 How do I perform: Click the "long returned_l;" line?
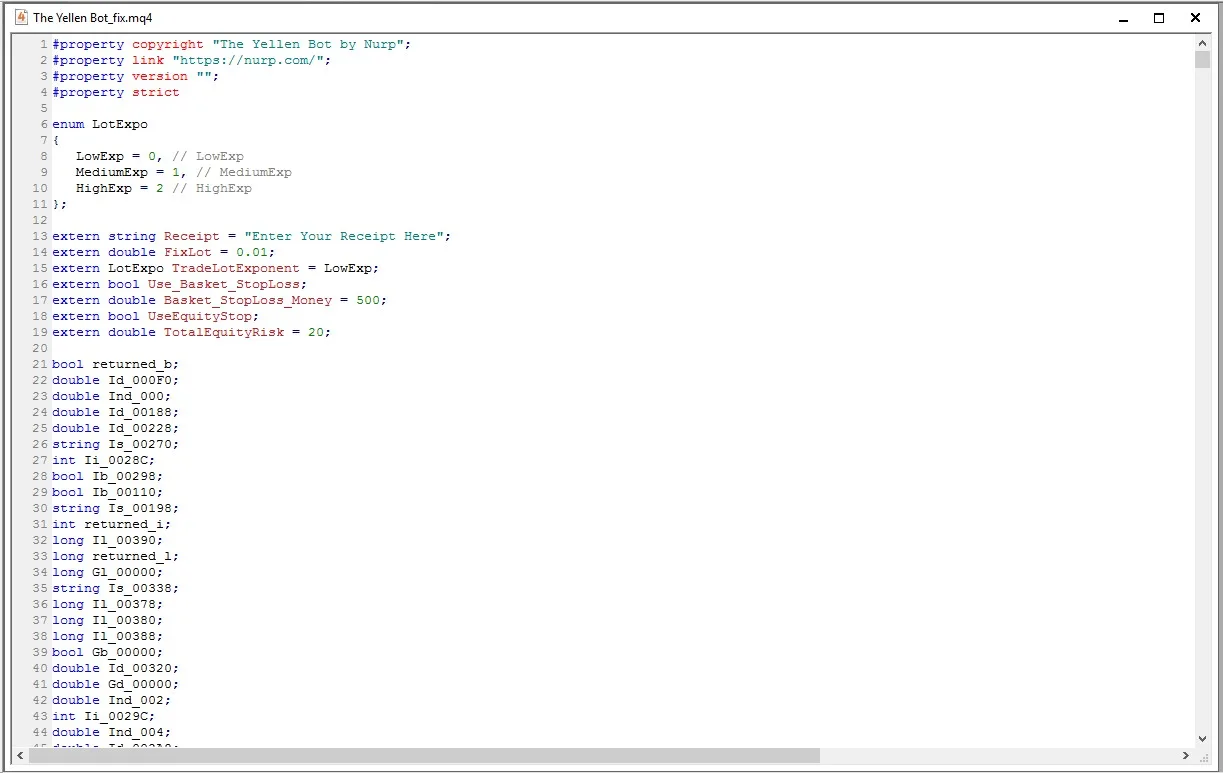pyautogui.click(x=116, y=556)
